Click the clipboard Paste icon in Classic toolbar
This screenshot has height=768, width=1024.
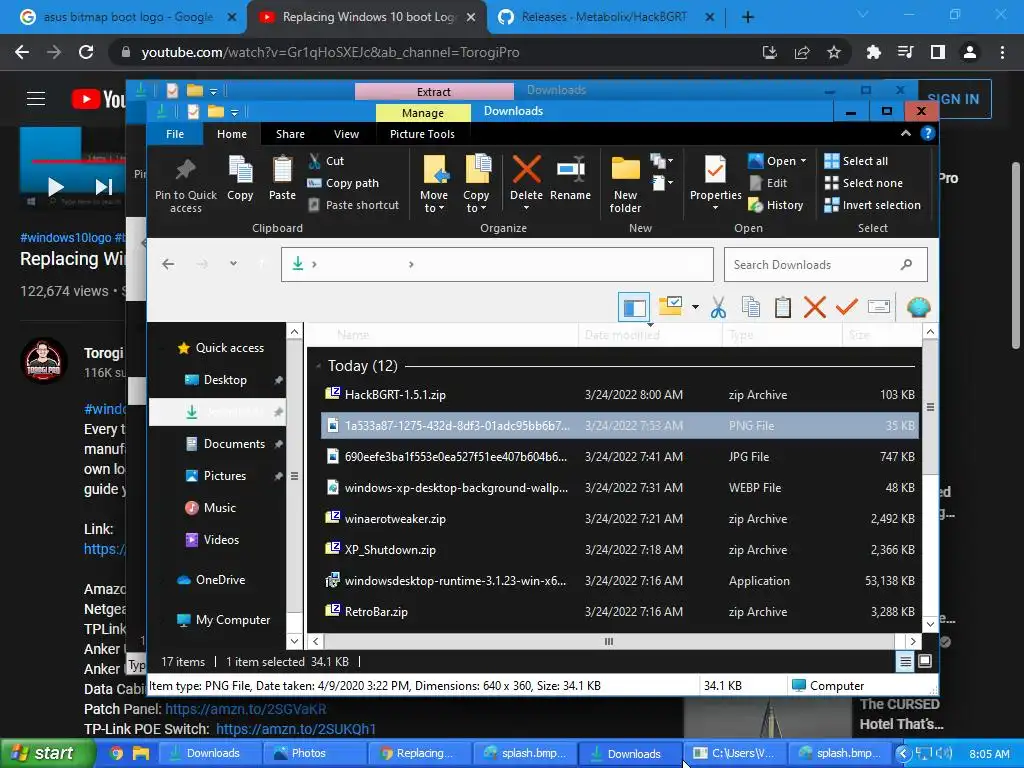point(782,307)
